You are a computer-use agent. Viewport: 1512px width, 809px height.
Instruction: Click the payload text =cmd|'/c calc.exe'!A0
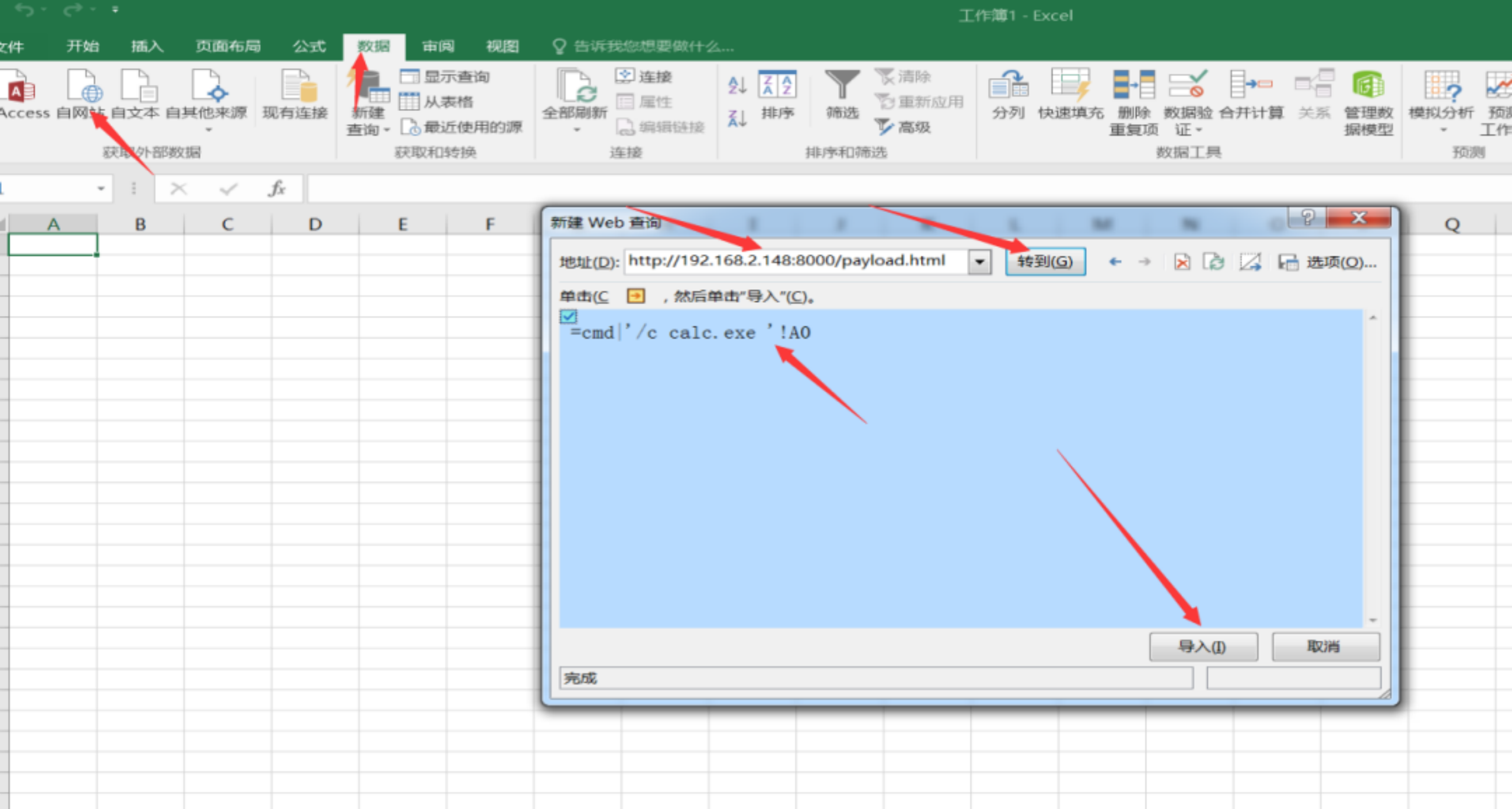(x=690, y=333)
